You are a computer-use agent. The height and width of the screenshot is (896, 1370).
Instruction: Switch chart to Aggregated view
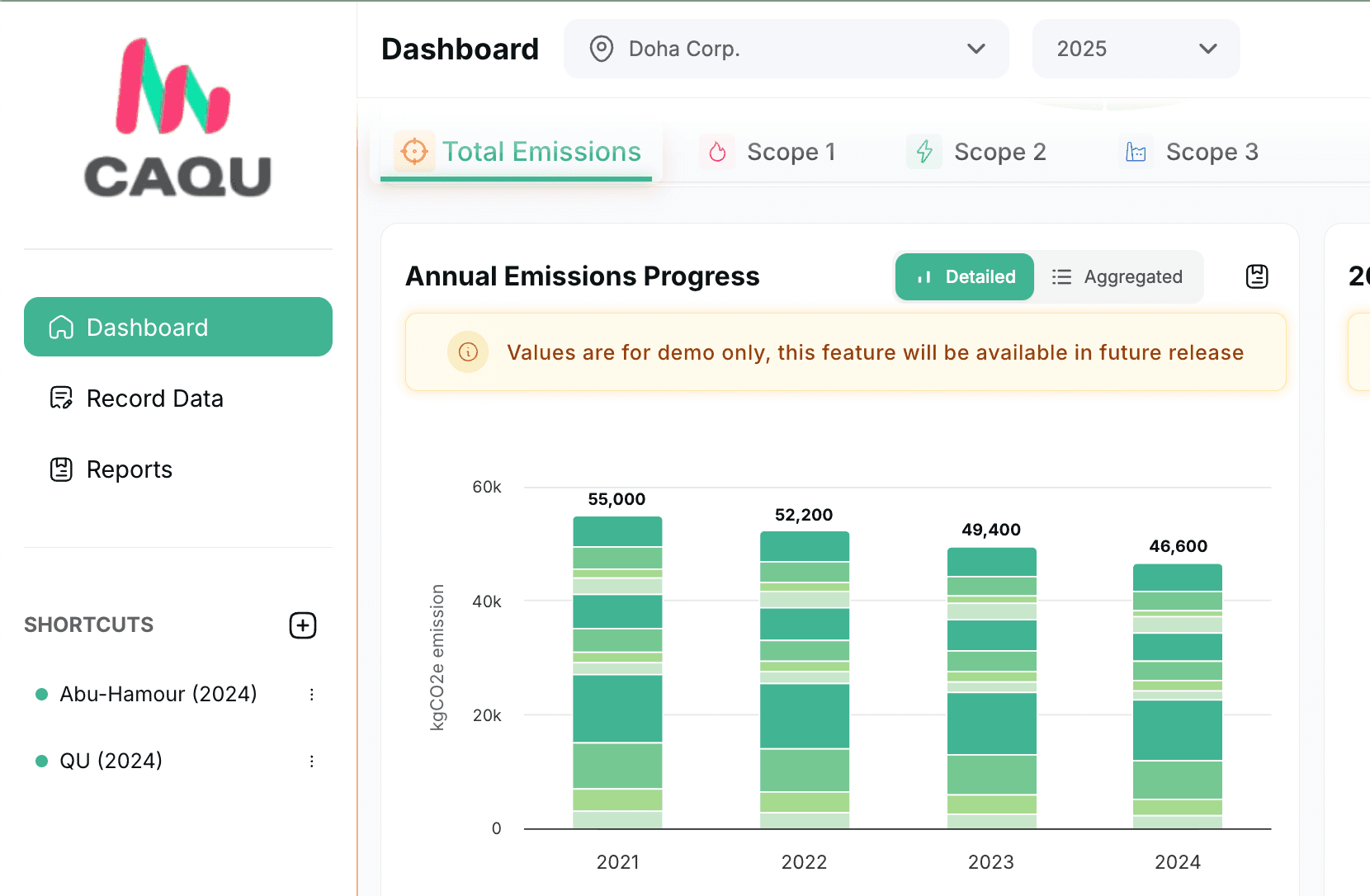click(x=1117, y=277)
